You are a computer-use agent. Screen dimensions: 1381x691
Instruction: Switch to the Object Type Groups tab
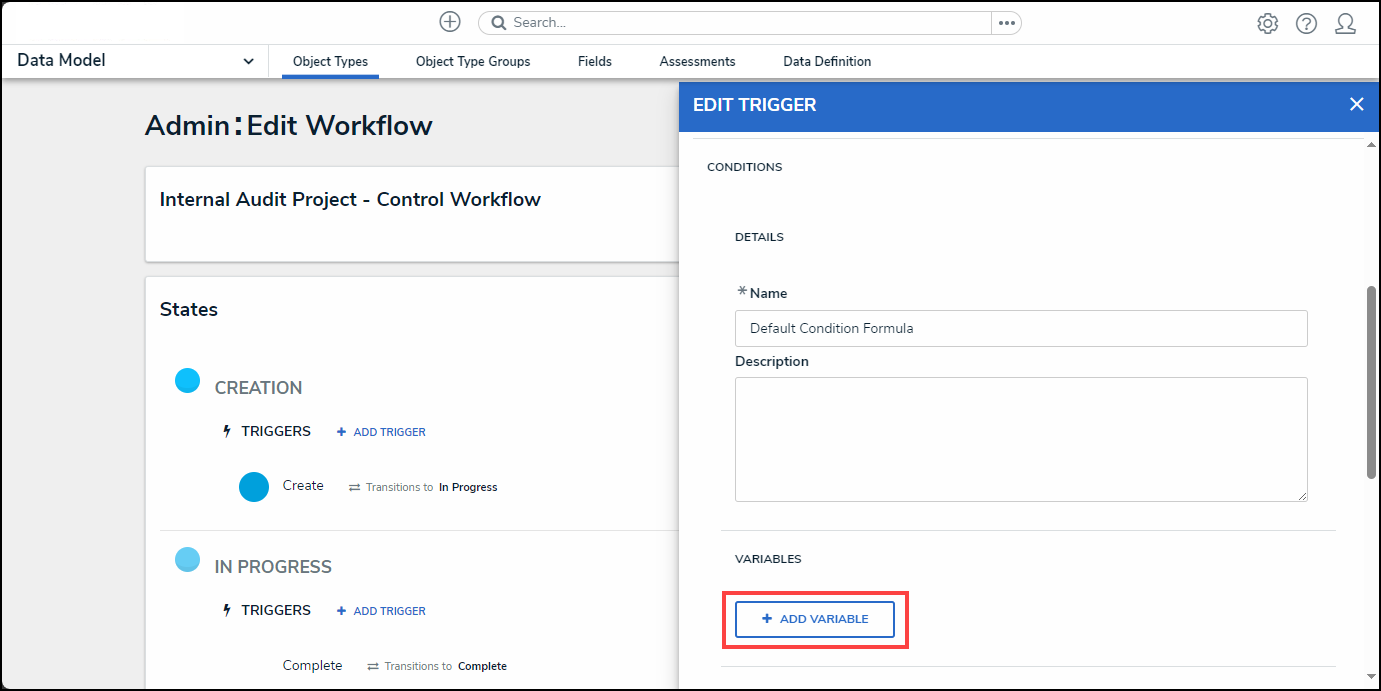tap(473, 62)
